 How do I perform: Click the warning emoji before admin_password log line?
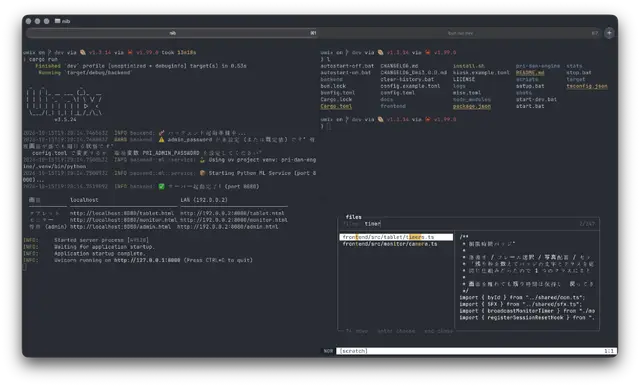[x=162, y=140]
